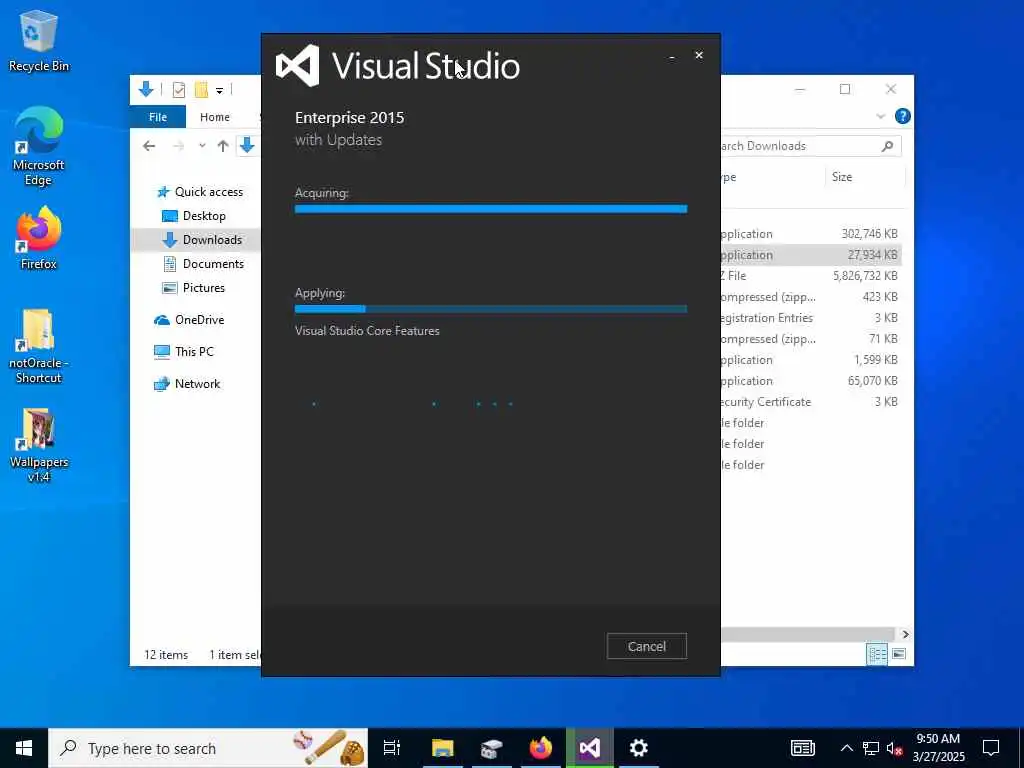Click the Visual Studio logo icon in installer
This screenshot has width=1024, height=768.
pos(298,66)
